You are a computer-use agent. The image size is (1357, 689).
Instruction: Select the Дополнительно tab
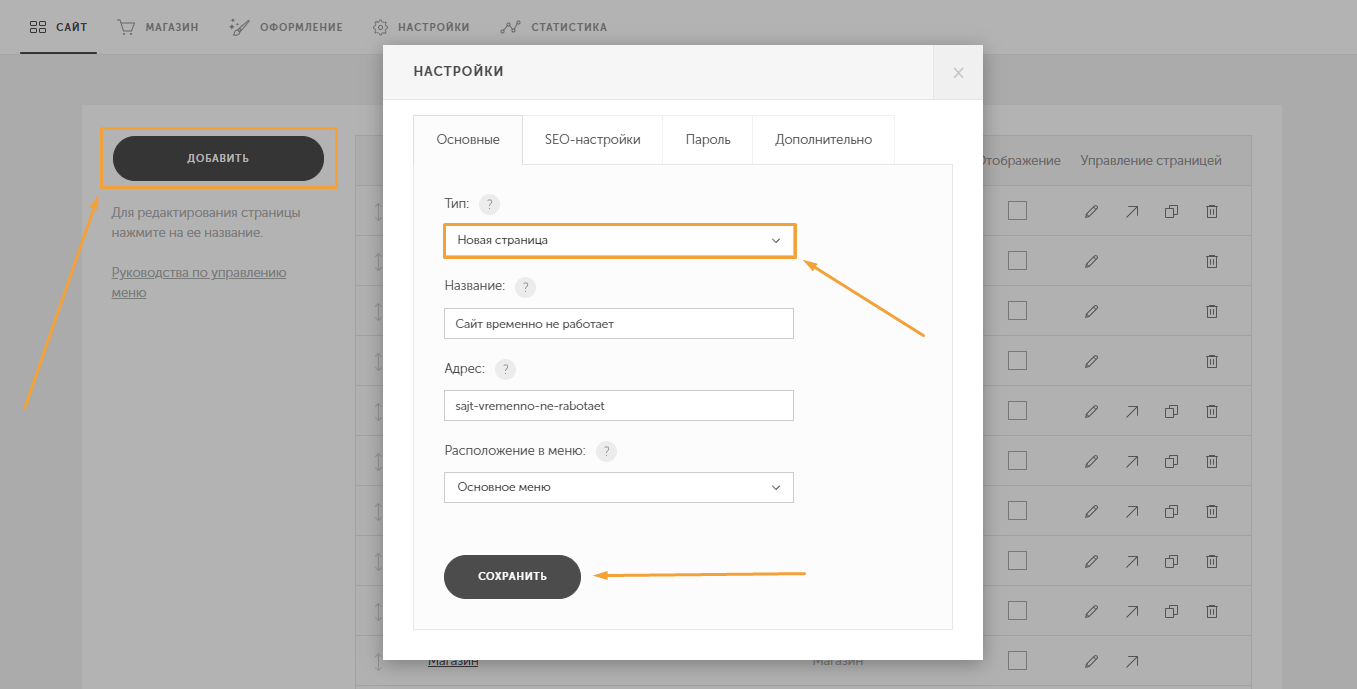pyautogui.click(x=823, y=140)
